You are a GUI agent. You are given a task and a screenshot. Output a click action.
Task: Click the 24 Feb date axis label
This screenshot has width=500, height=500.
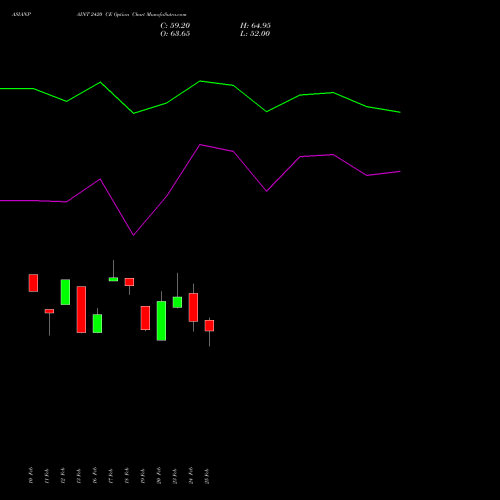[191, 475]
